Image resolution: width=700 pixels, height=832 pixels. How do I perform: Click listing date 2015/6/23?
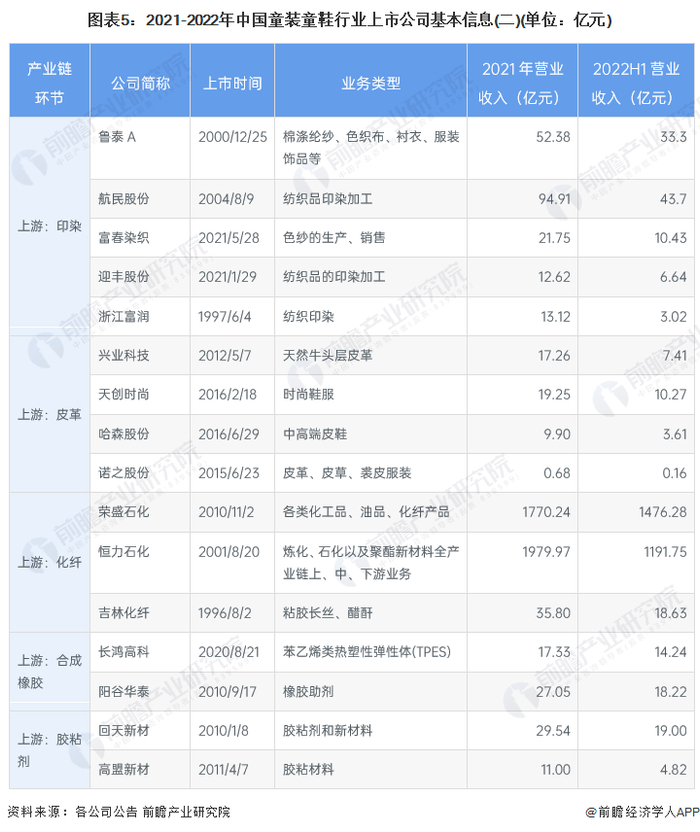(x=229, y=473)
